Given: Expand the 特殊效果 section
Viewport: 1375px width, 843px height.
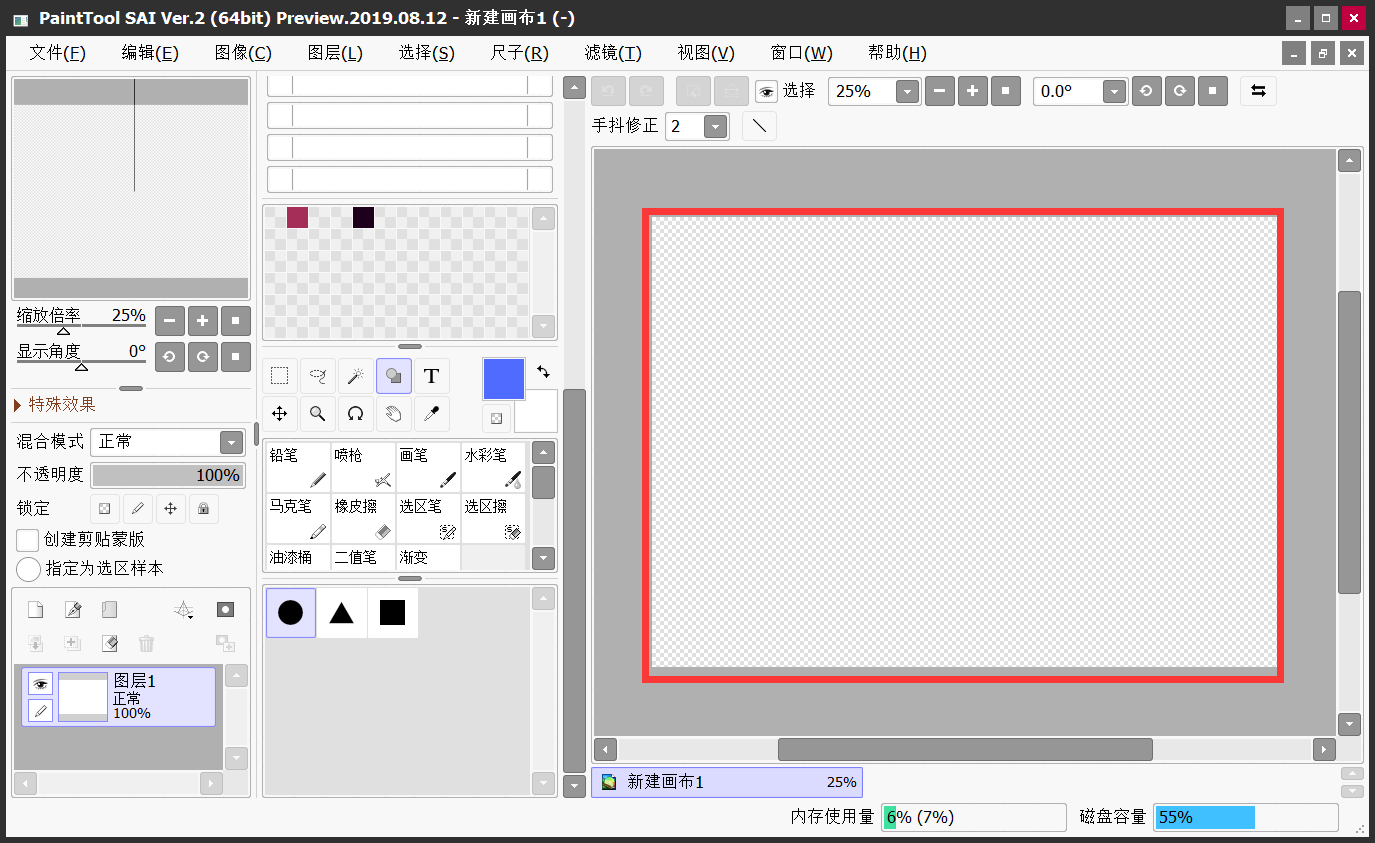Looking at the screenshot, I should tap(55, 405).
